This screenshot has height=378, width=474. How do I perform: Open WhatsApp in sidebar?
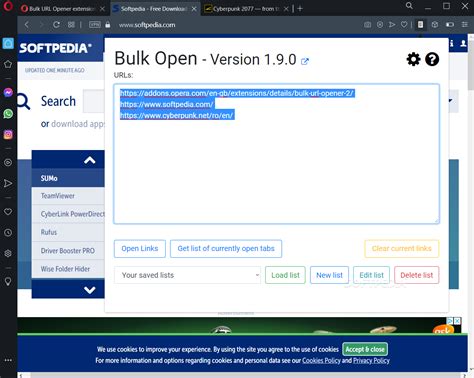tap(8, 114)
